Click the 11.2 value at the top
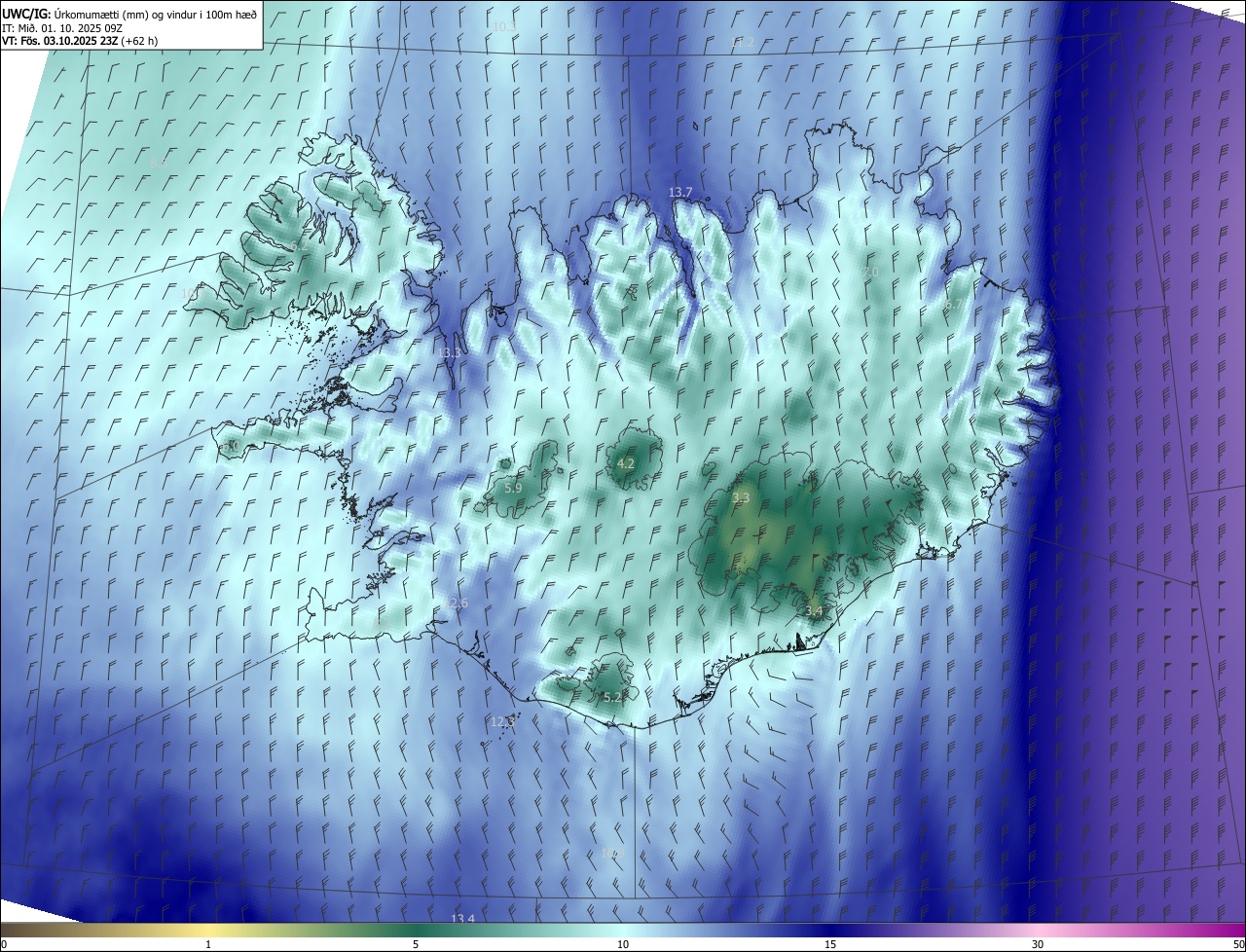 [x=743, y=43]
